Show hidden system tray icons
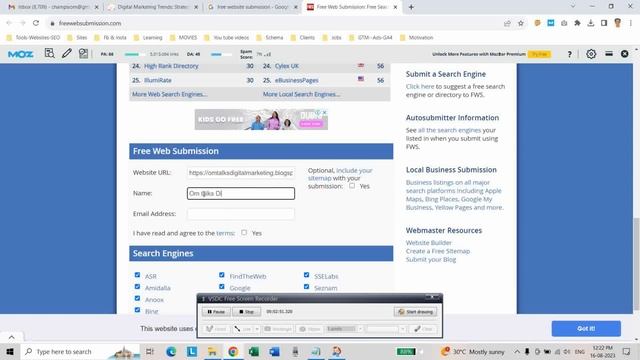The image size is (640, 360). 517,351
